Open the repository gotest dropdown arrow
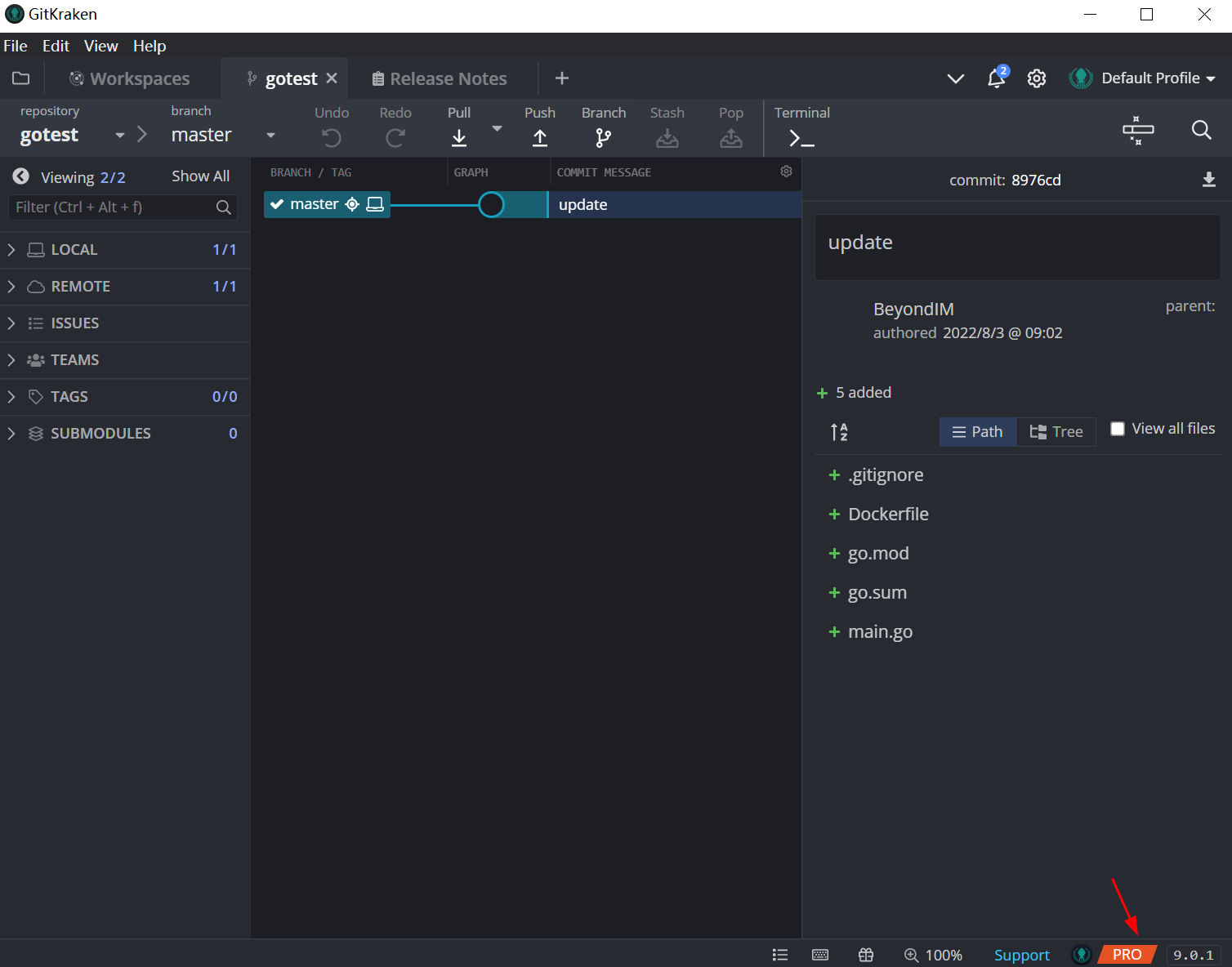Screen dimensions: 1232x967 [x=120, y=136]
